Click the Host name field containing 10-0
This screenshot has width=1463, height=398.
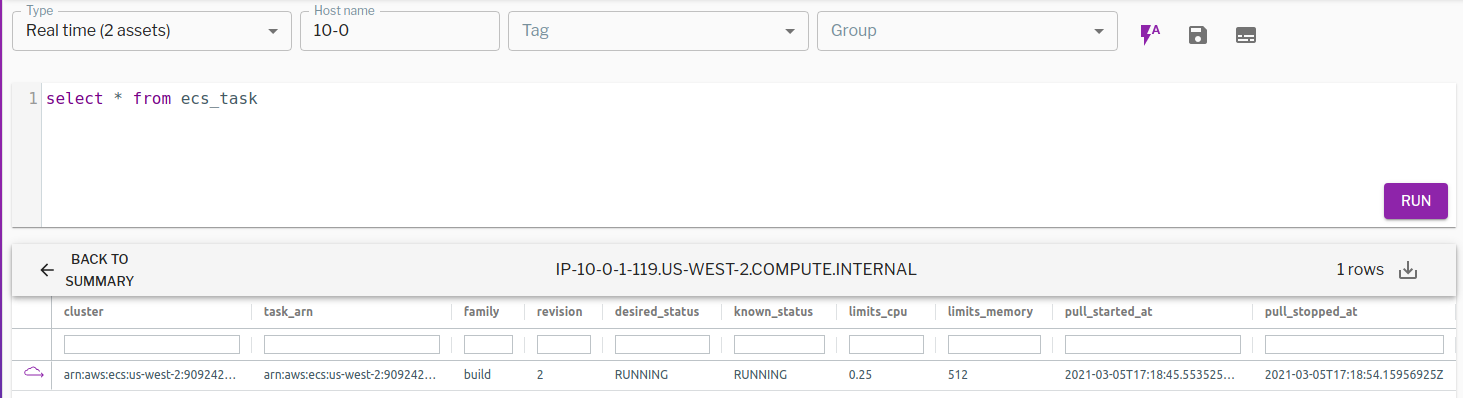tap(400, 31)
